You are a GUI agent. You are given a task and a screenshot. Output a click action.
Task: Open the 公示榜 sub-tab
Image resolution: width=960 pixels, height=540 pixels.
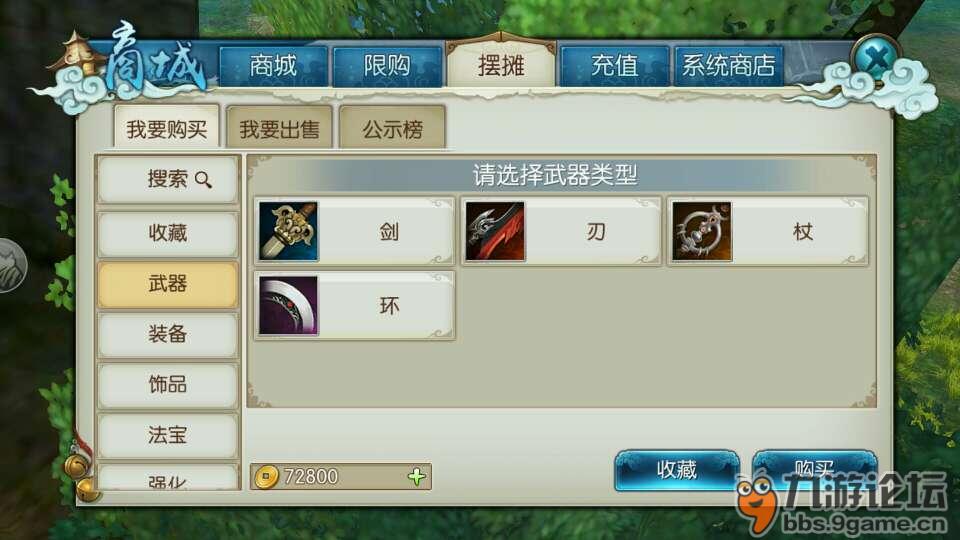(392, 128)
